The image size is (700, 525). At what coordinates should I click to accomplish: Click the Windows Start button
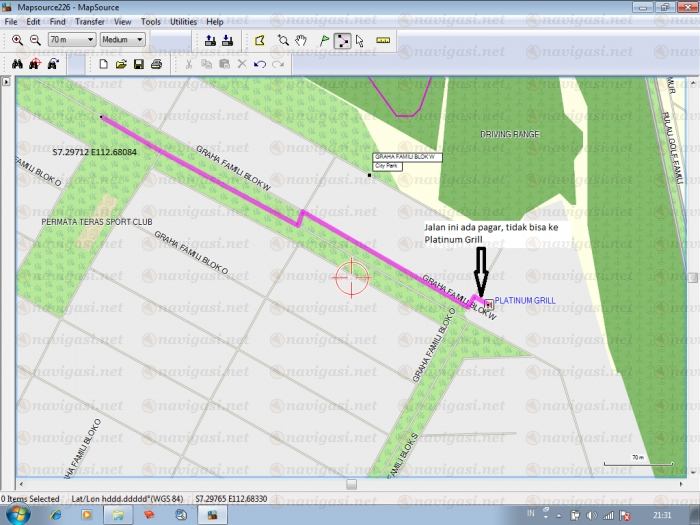tap(19, 514)
